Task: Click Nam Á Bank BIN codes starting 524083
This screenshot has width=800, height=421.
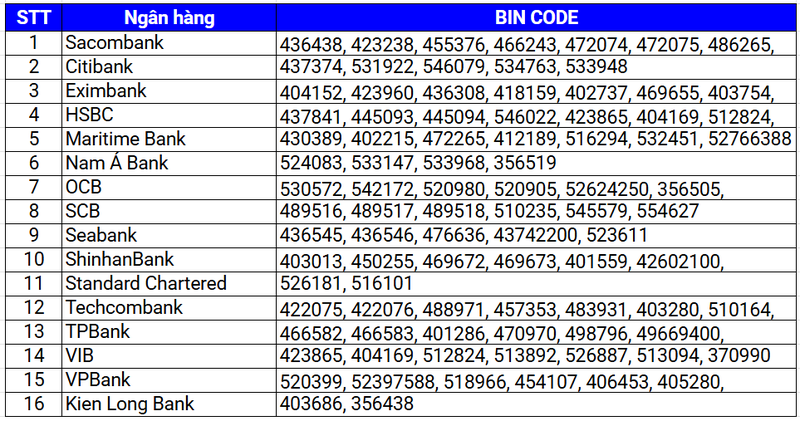Action: 537,163
